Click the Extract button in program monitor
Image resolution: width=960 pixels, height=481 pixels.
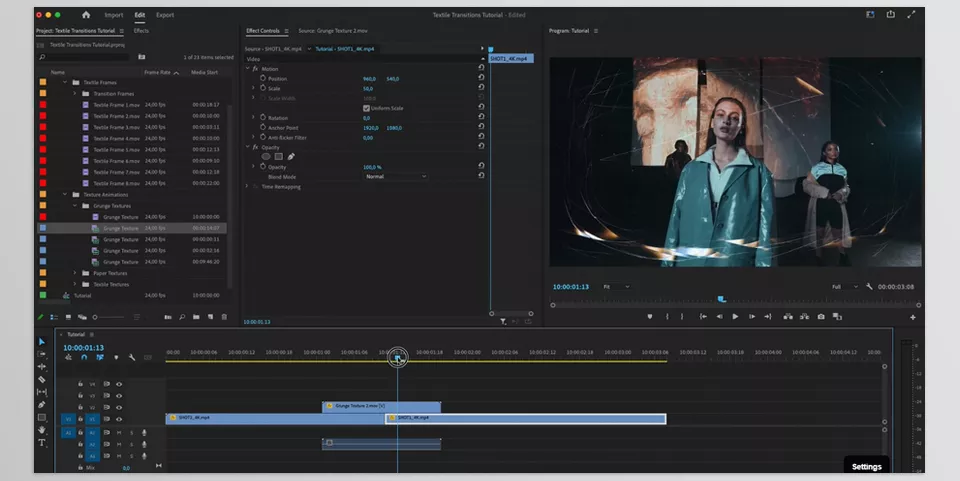click(x=804, y=316)
